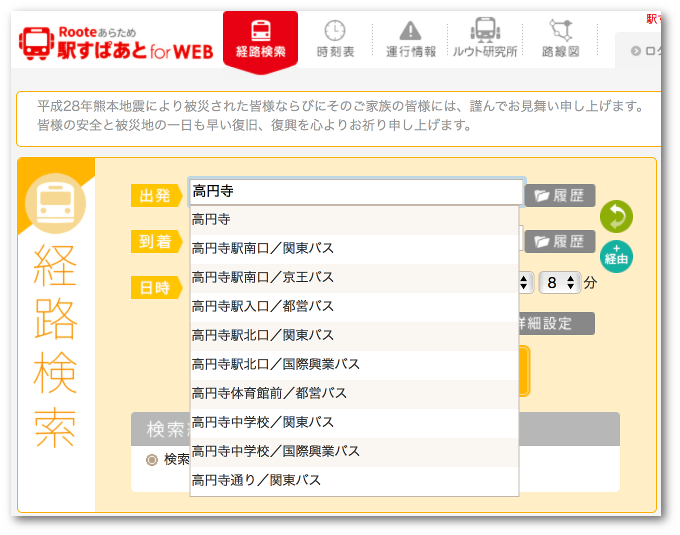Select suggestion 高円寺駅北口／国際興業バス
Screen dimensions: 680x535
(354, 365)
